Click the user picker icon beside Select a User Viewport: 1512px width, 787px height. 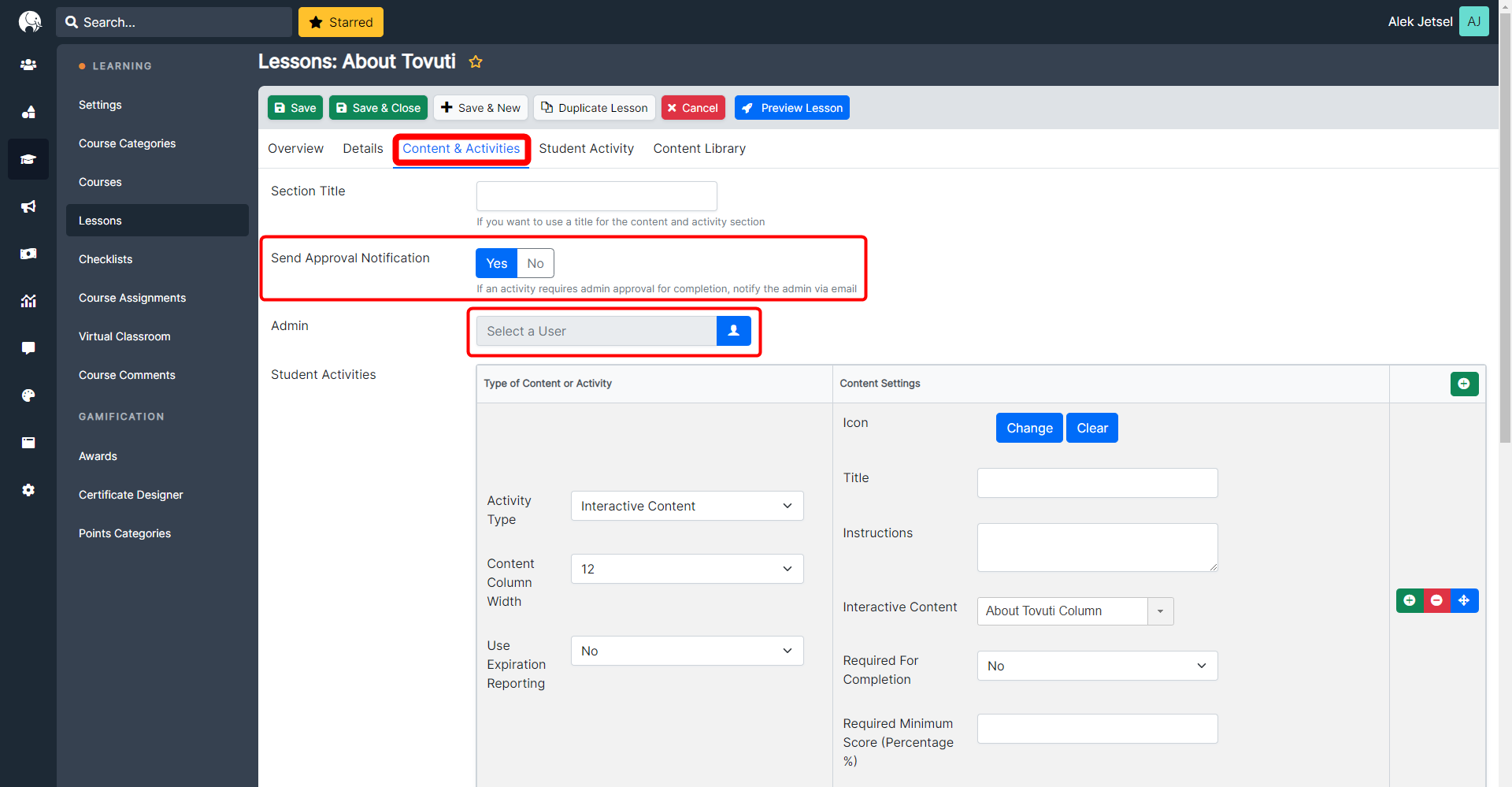coord(733,331)
